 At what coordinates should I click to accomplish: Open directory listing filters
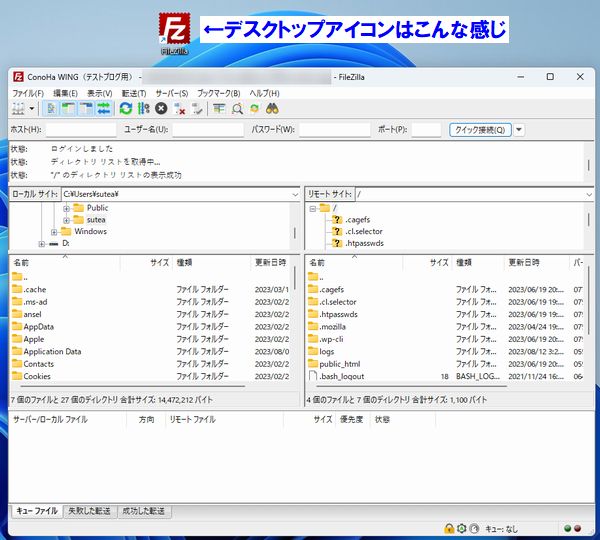[219, 109]
